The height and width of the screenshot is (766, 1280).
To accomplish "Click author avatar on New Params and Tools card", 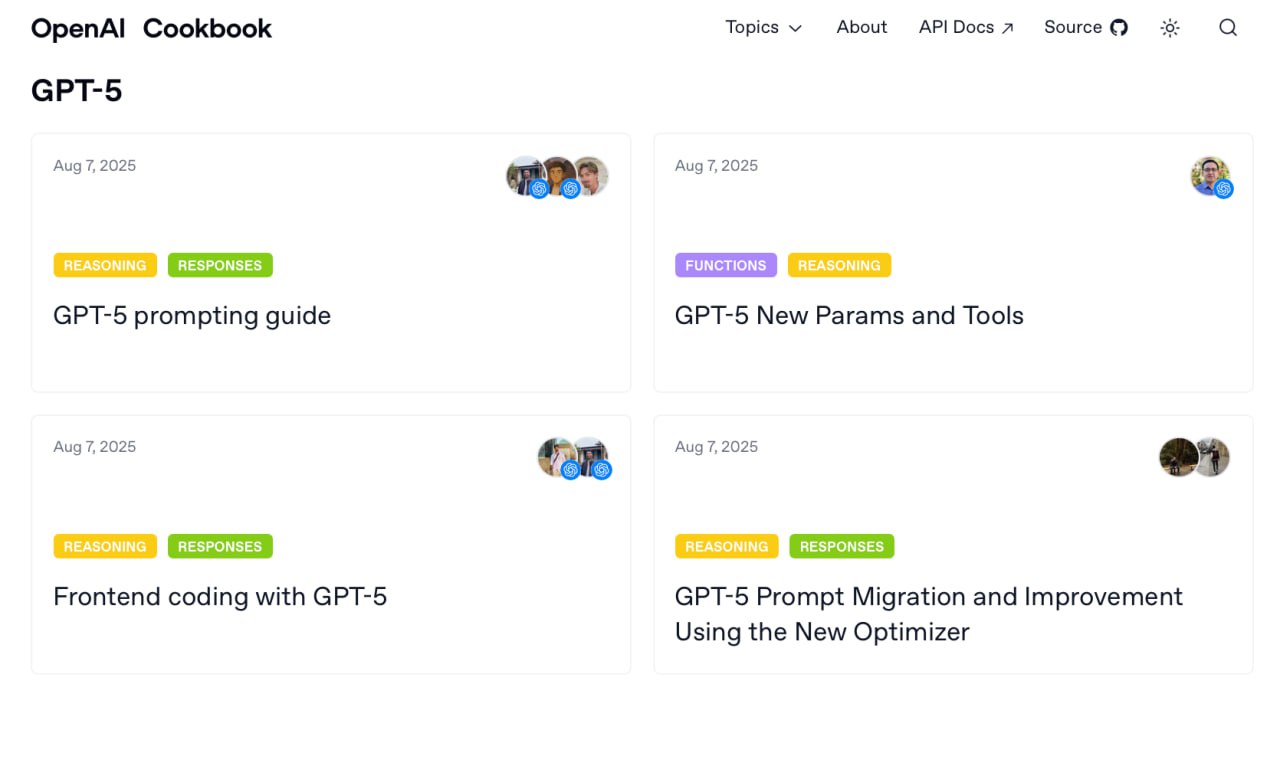I will pos(1210,176).
